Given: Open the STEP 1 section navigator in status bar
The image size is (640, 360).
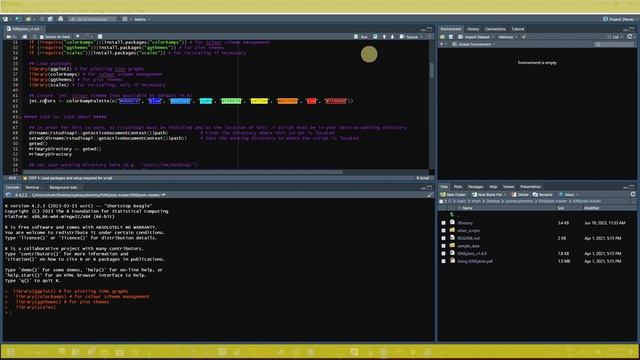Looking at the screenshot, I should (67, 178).
